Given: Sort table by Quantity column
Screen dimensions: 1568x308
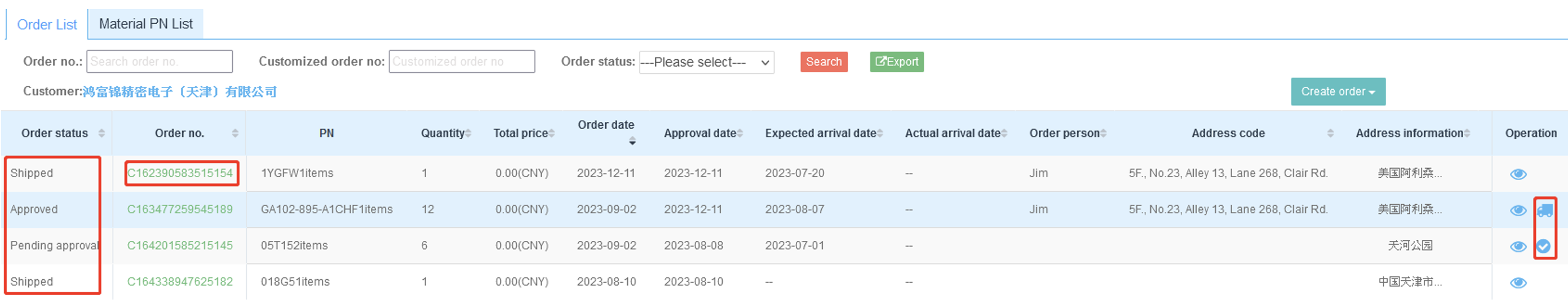Looking at the screenshot, I should [x=468, y=133].
